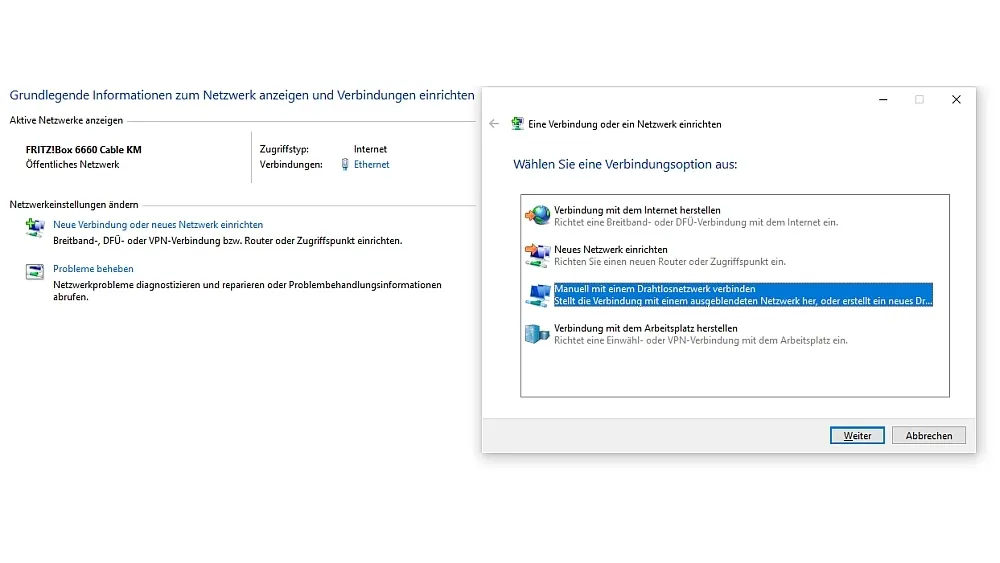This screenshot has width=1000, height=563.
Task: Cancel the wizard with Abbrechen
Action: click(929, 436)
